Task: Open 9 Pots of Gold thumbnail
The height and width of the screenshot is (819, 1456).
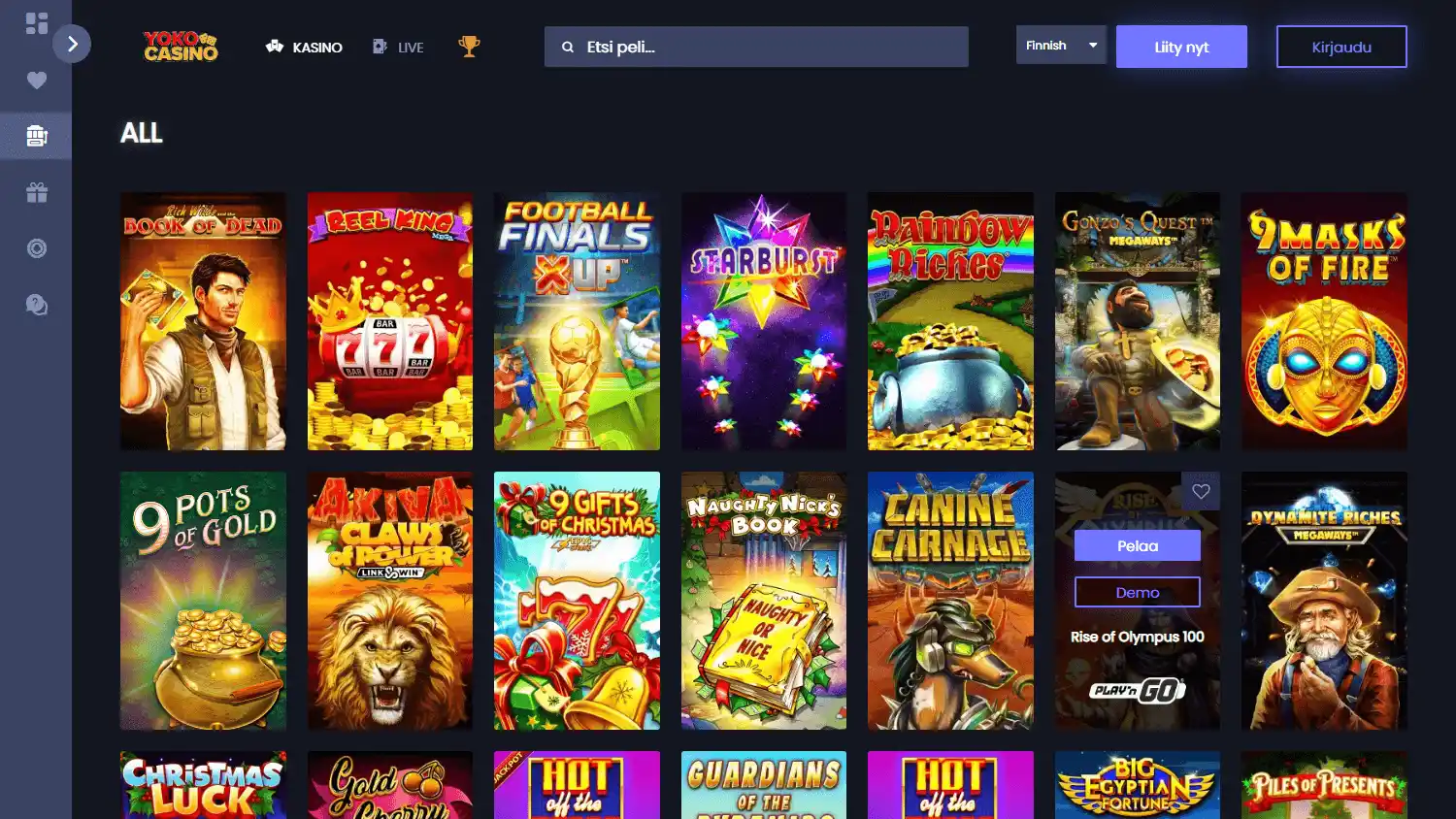Action: tap(203, 601)
